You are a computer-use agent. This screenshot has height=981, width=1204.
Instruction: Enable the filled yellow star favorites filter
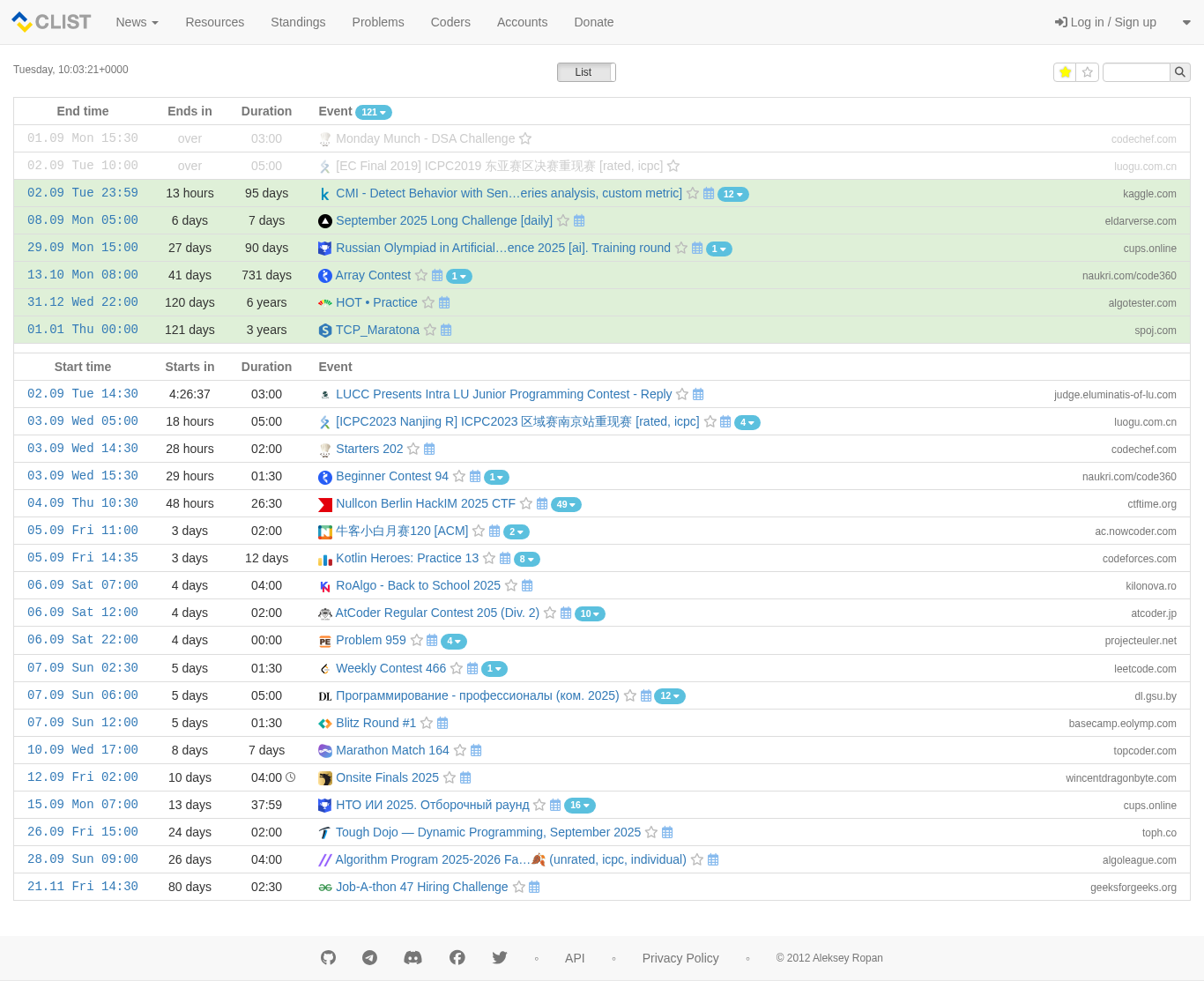1065,72
